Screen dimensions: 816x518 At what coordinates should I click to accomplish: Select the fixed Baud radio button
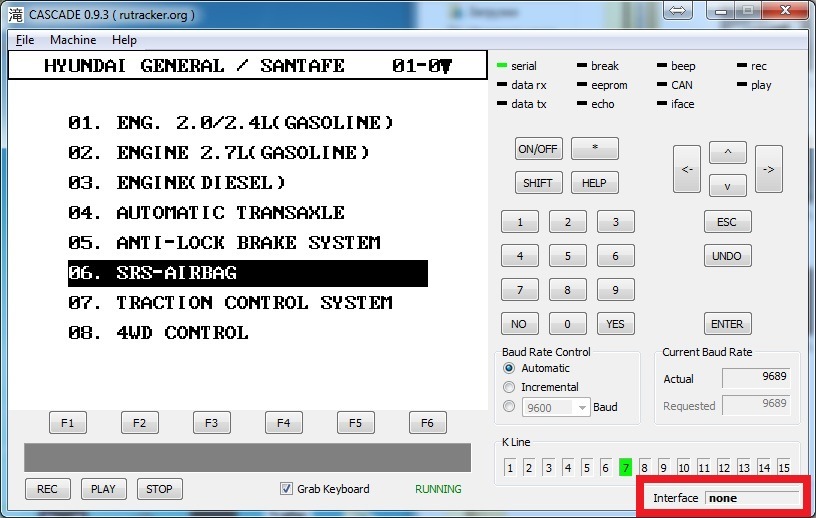coord(509,407)
